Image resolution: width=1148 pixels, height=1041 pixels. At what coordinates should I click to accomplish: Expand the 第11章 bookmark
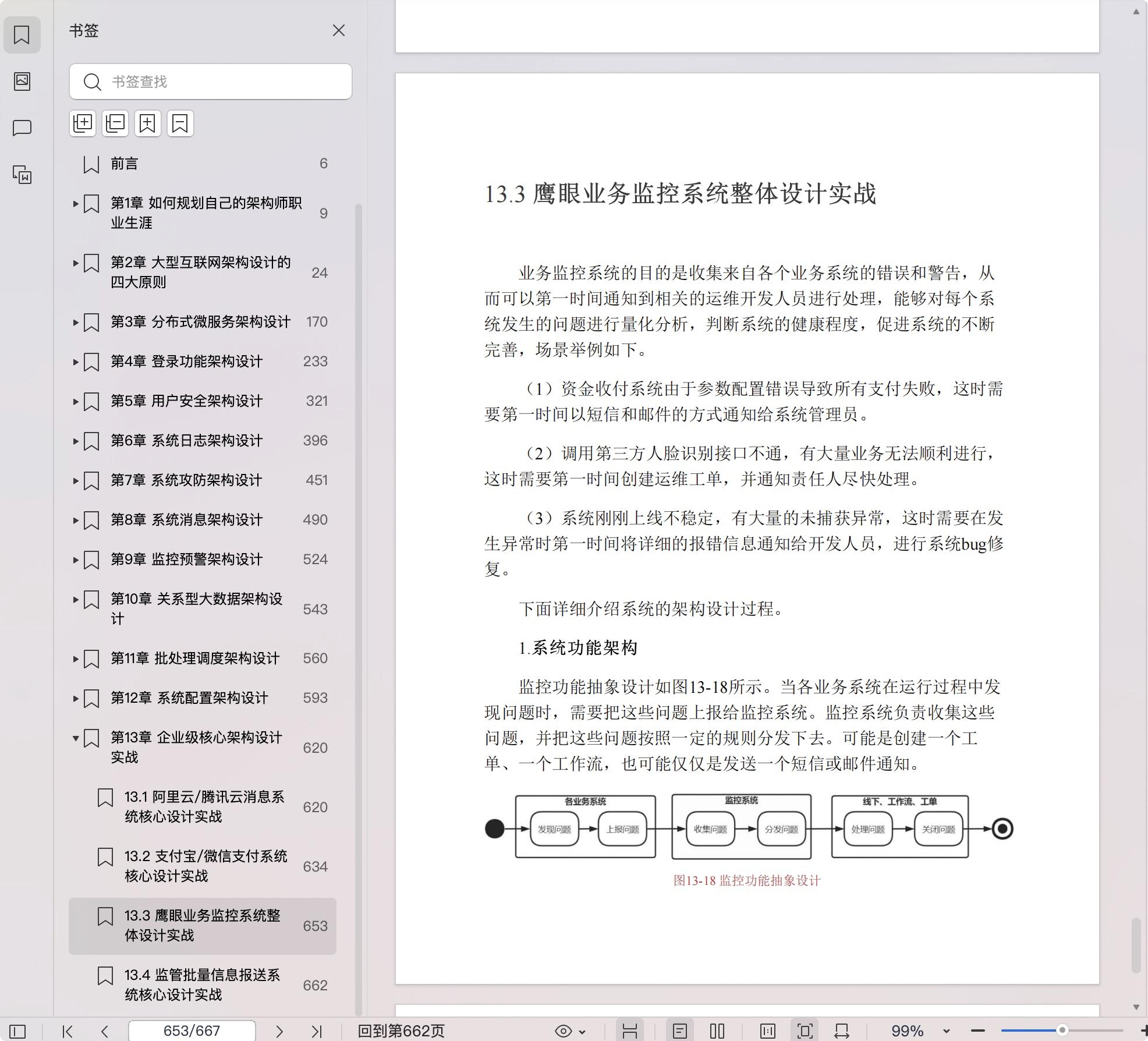click(76, 658)
